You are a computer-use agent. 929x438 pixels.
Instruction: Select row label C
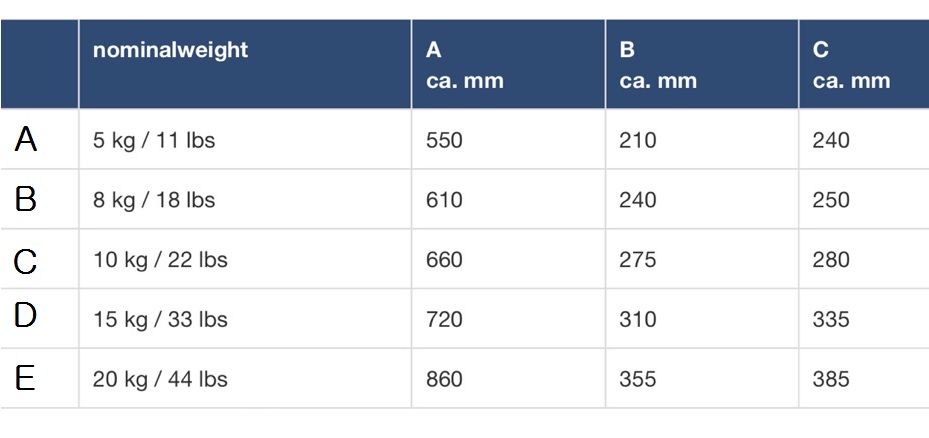(x=27, y=261)
